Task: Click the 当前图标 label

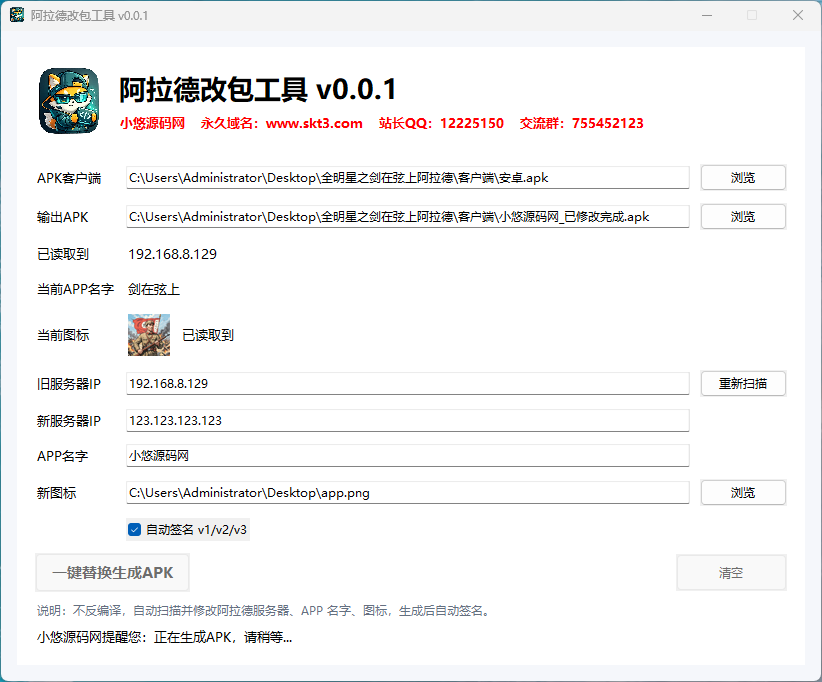Action: (x=63, y=335)
